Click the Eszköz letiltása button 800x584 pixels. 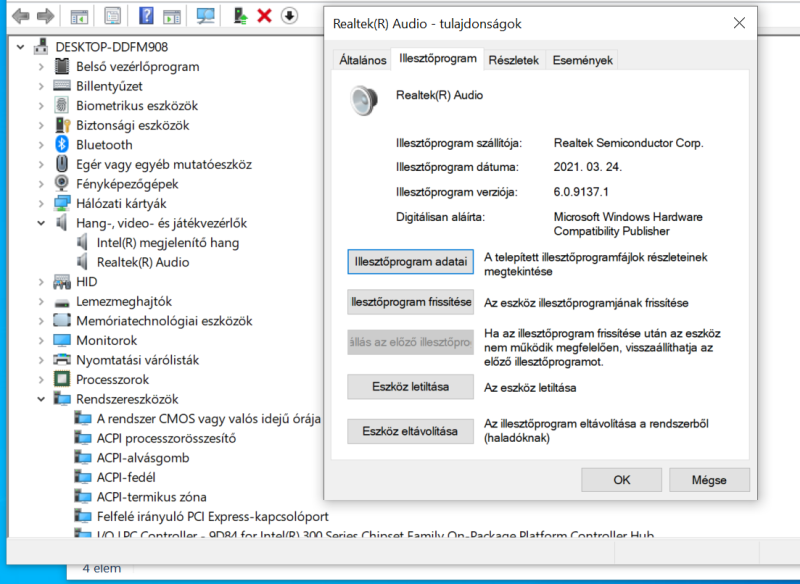click(411, 387)
